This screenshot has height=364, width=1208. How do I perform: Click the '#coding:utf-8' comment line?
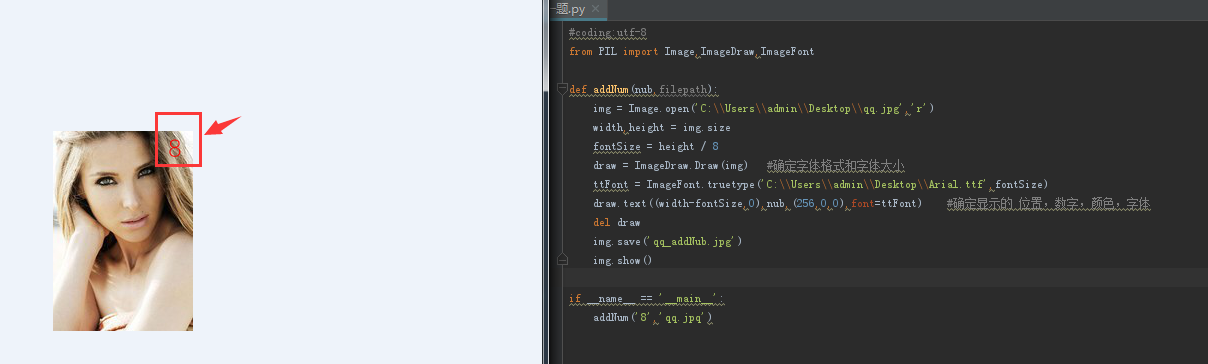click(x=607, y=33)
